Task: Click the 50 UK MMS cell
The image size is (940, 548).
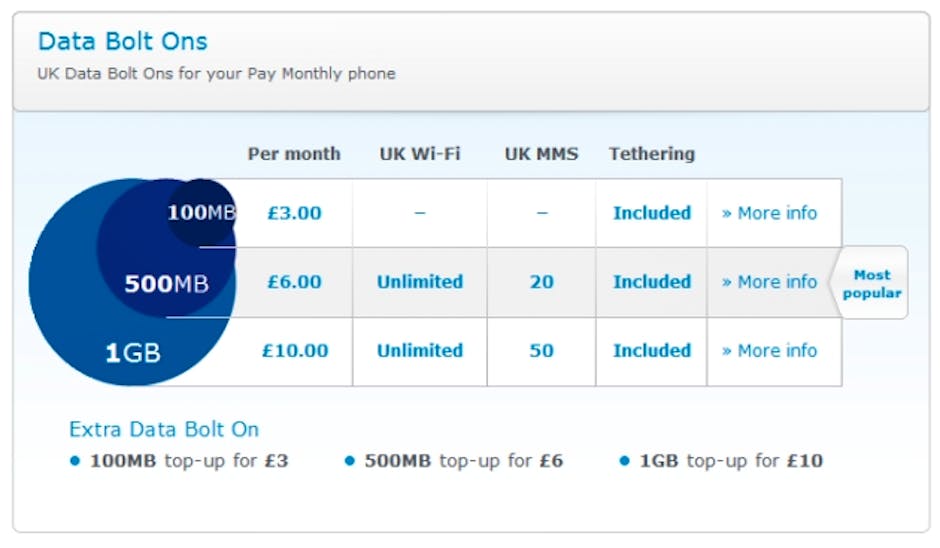Action: (x=541, y=351)
